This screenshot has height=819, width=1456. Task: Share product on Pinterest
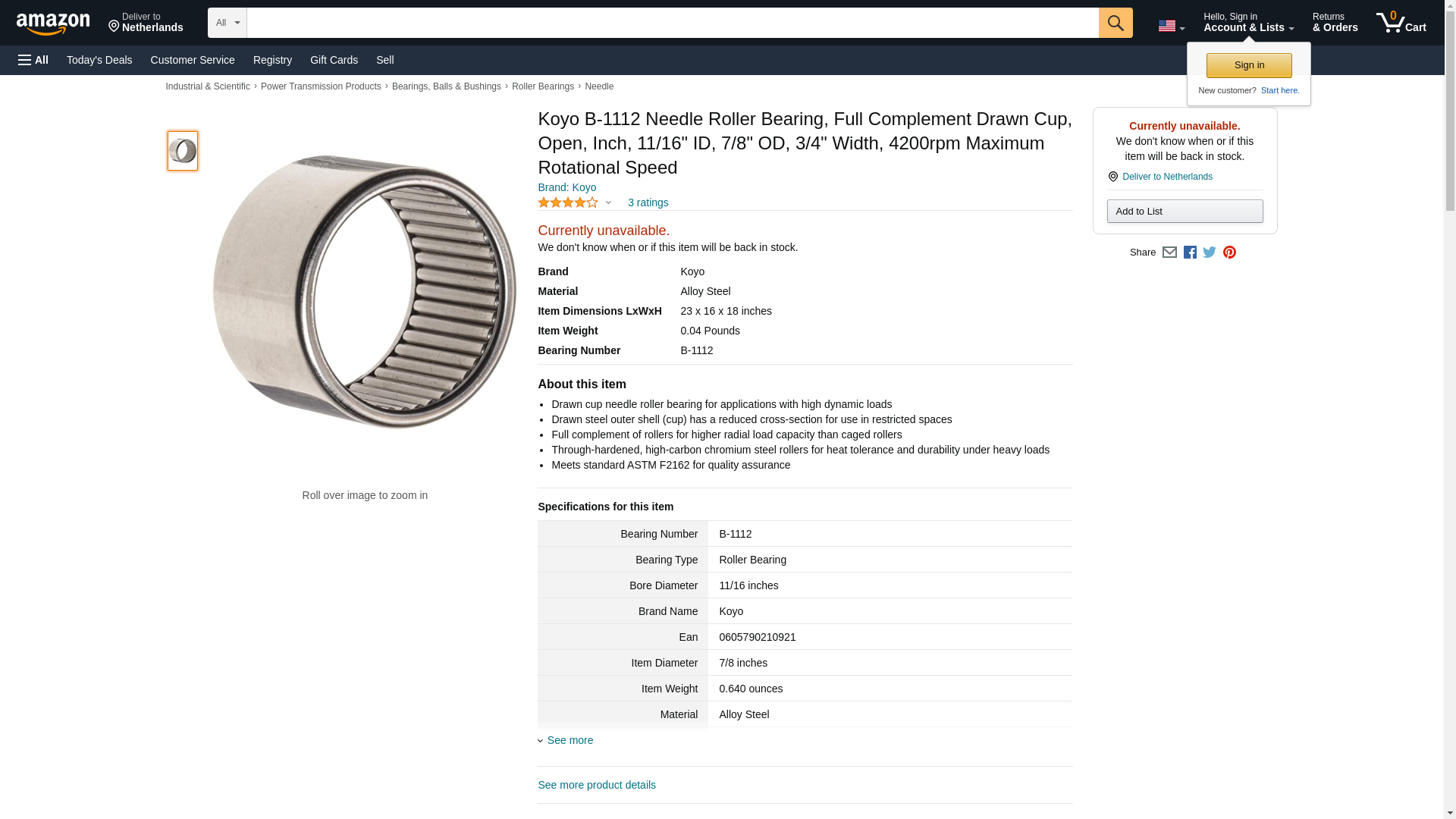click(1229, 253)
